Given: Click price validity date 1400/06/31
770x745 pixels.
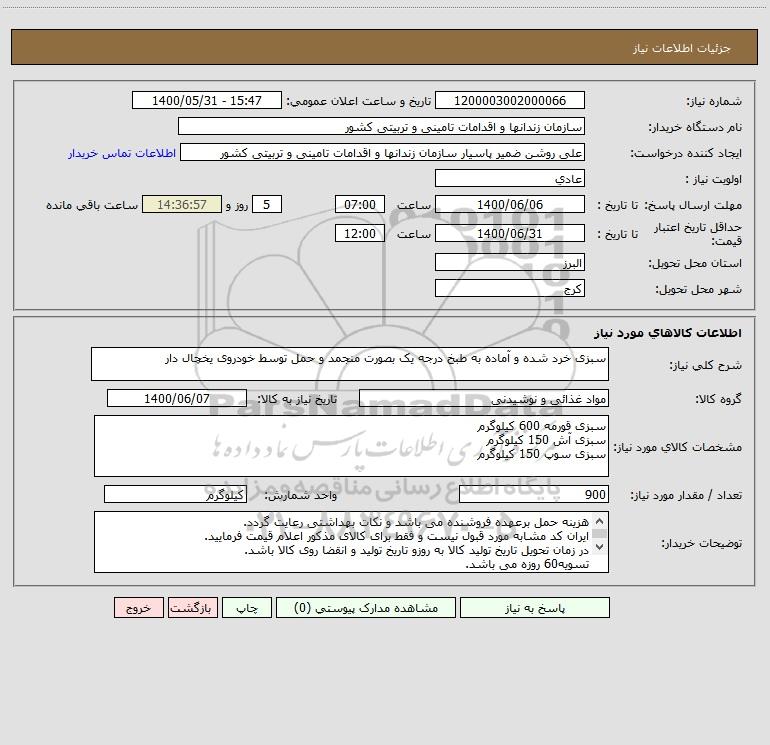Looking at the screenshot, I should coord(510,233).
